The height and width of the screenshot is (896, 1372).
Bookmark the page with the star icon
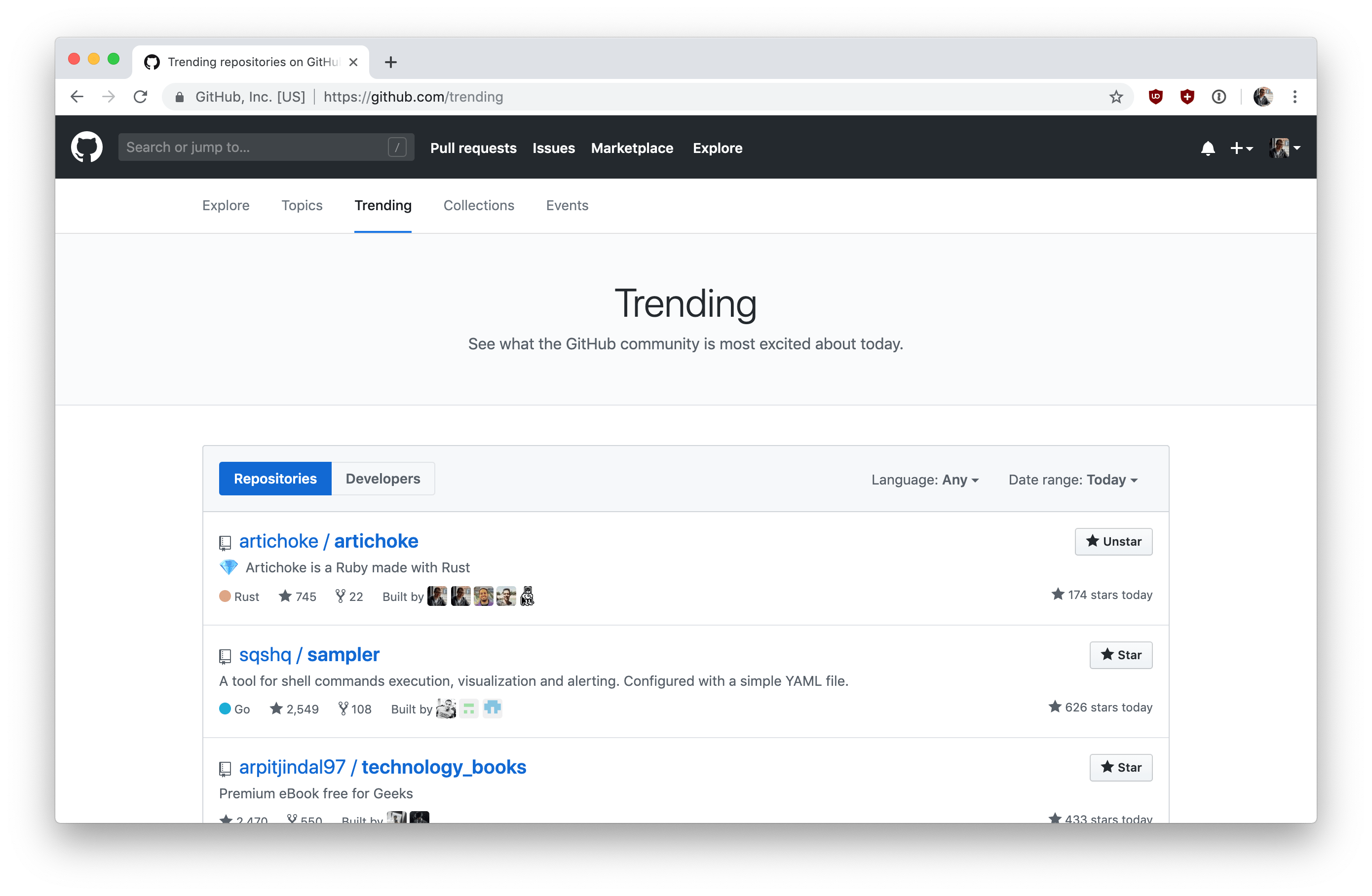[x=1116, y=97]
